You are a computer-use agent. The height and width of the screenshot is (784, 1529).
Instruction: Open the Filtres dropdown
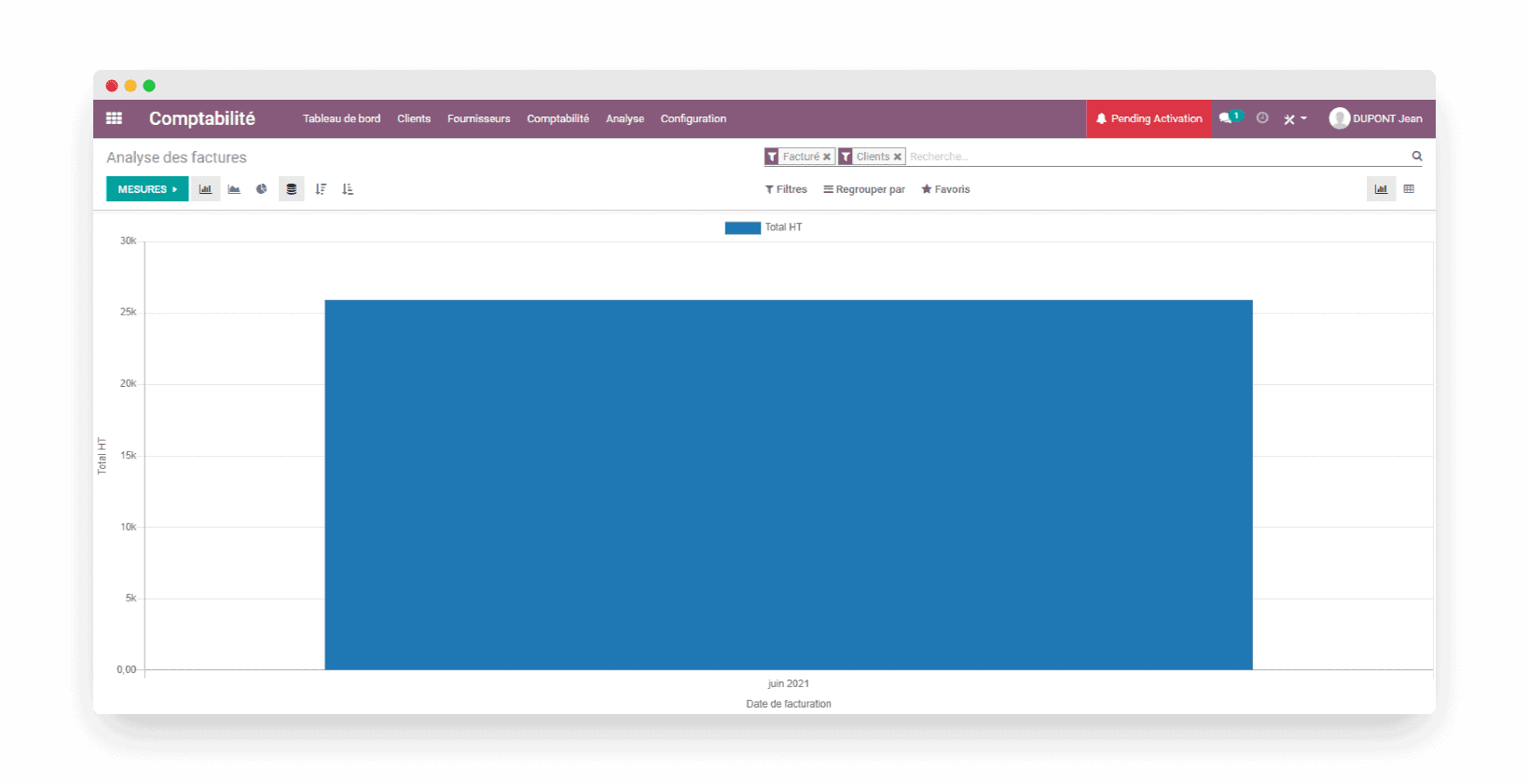coord(786,189)
